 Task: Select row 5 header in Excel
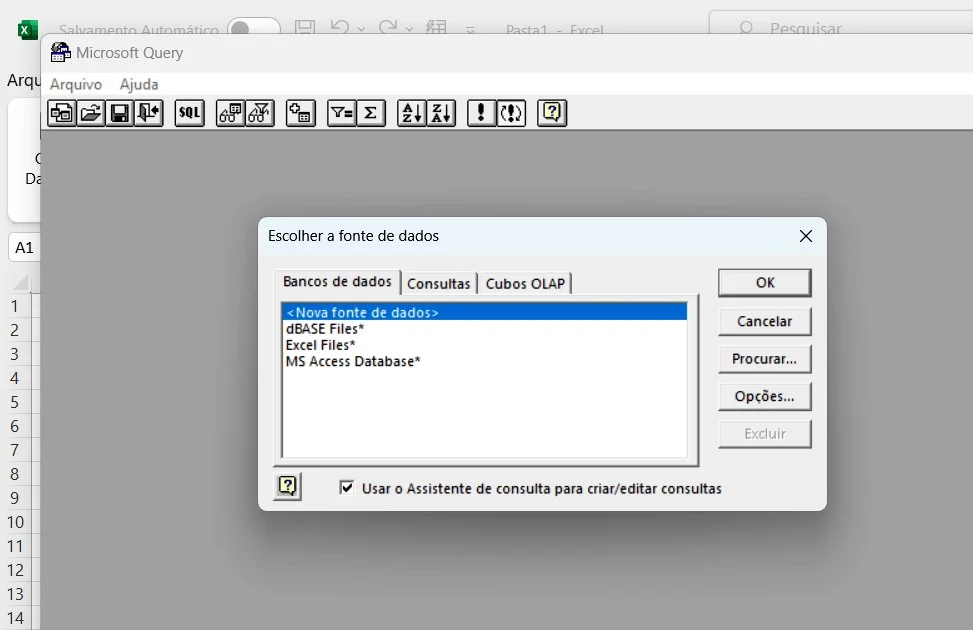point(15,402)
